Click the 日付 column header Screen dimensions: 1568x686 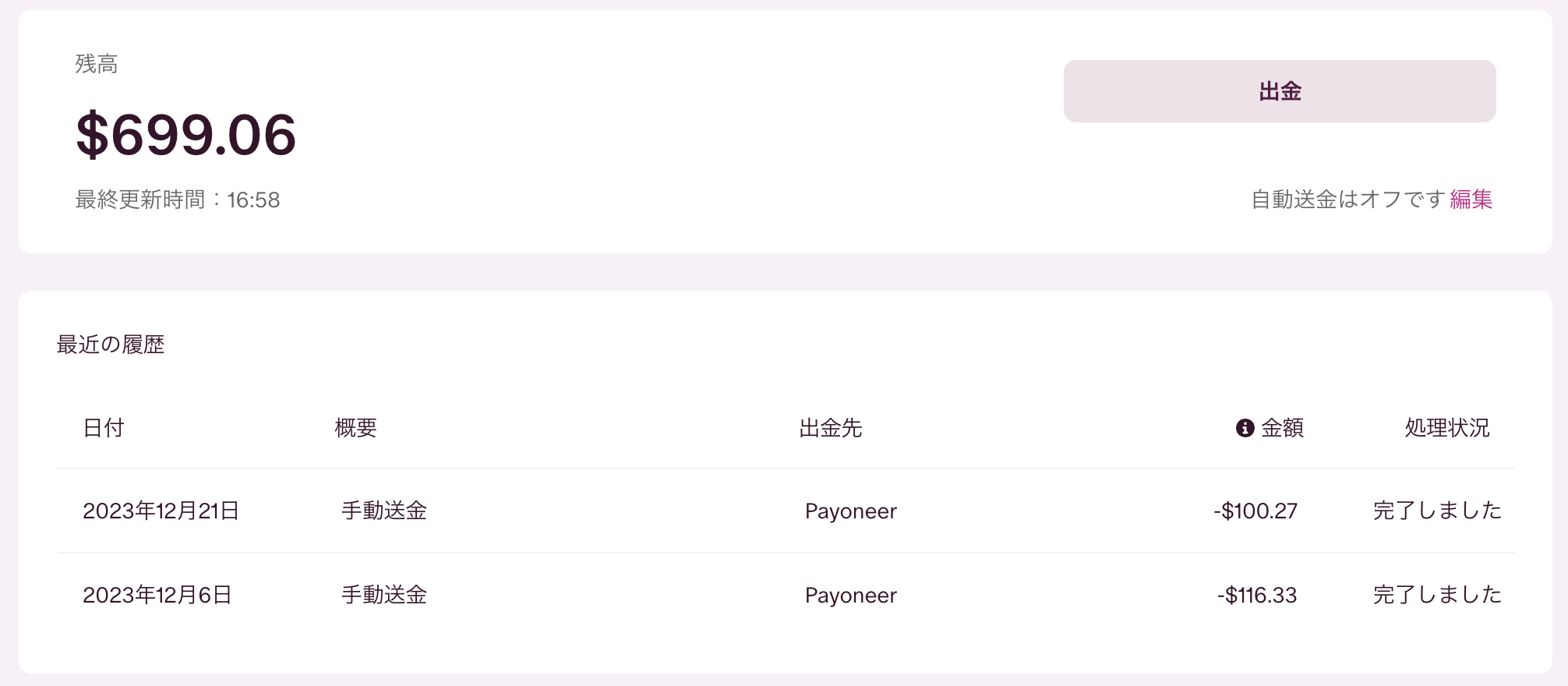pyautogui.click(x=104, y=428)
